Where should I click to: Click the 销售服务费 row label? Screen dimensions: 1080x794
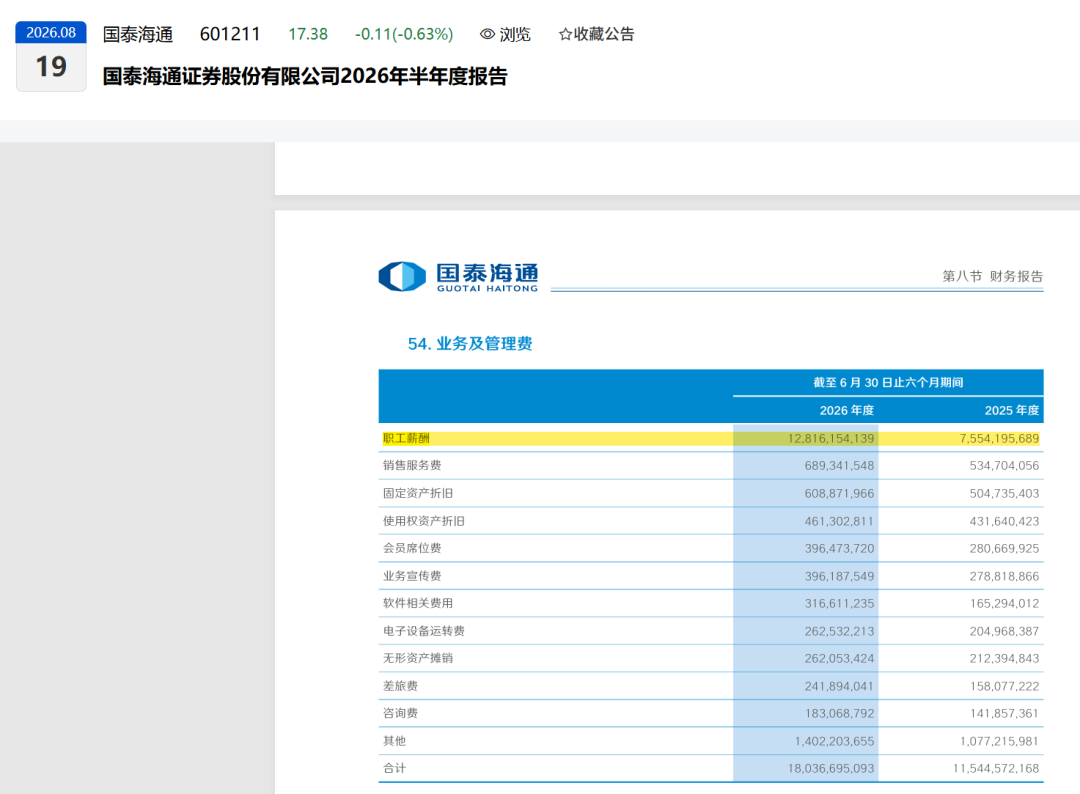pyautogui.click(x=412, y=466)
